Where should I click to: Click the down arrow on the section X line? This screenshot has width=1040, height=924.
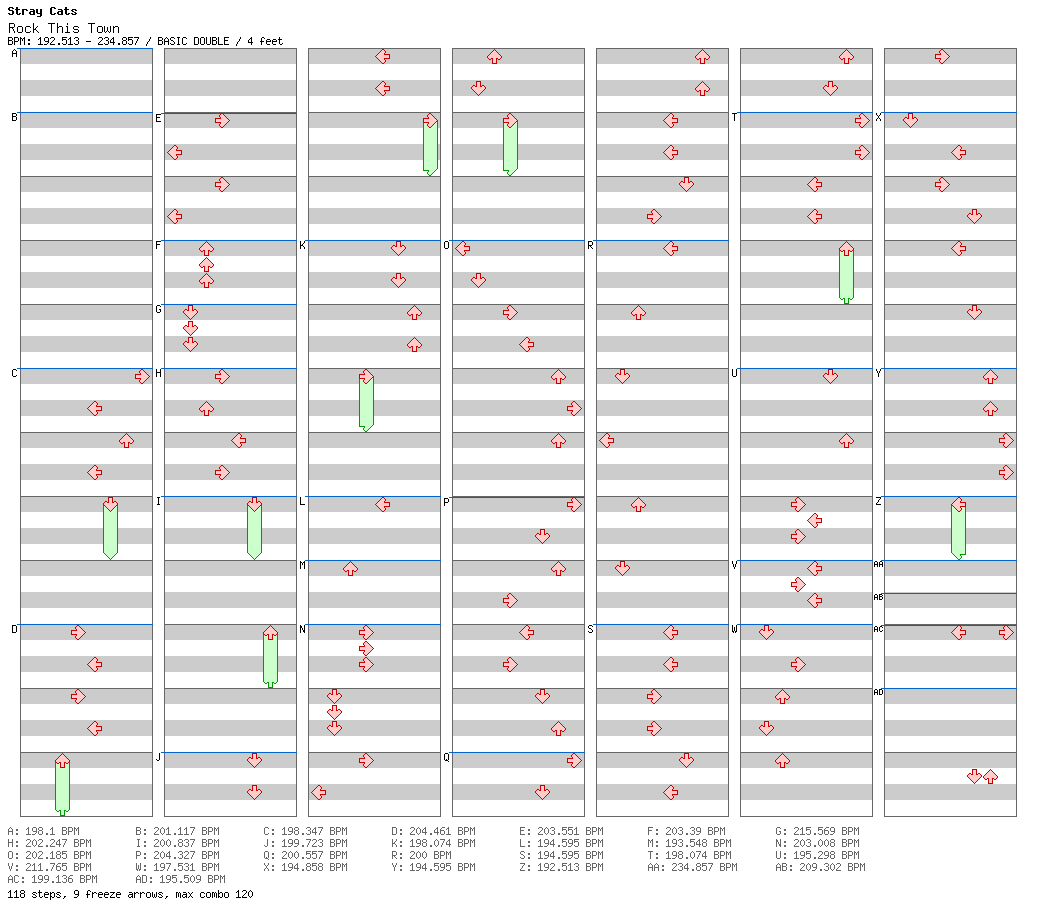coord(910,121)
